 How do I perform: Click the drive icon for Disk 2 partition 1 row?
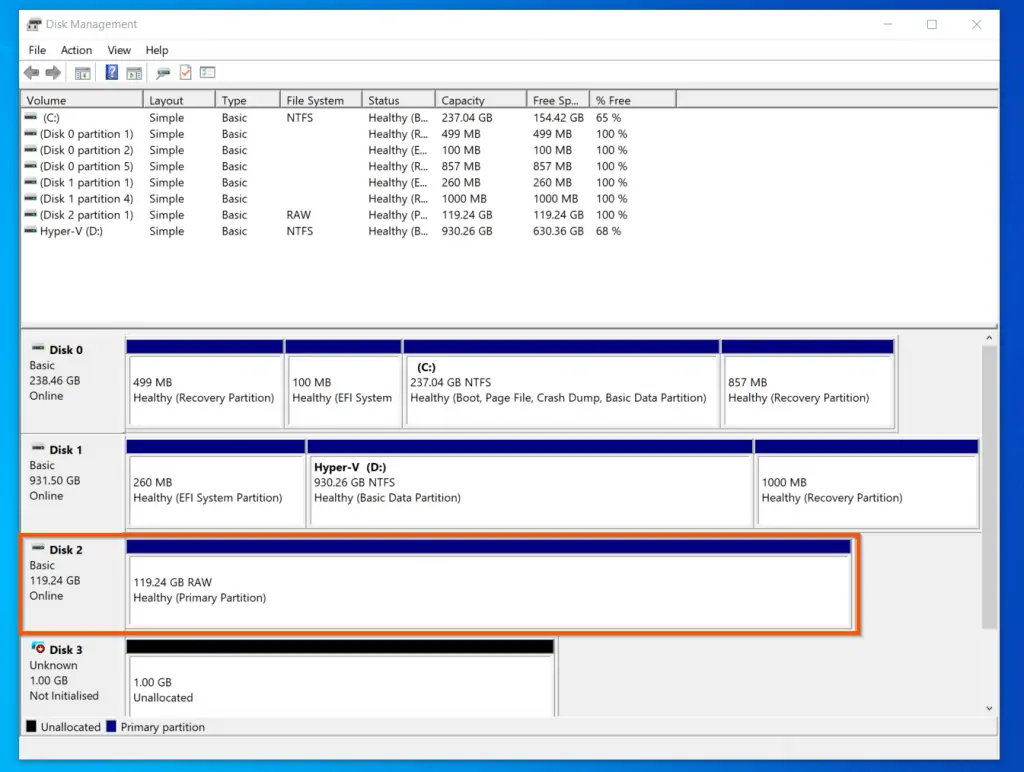pos(31,214)
